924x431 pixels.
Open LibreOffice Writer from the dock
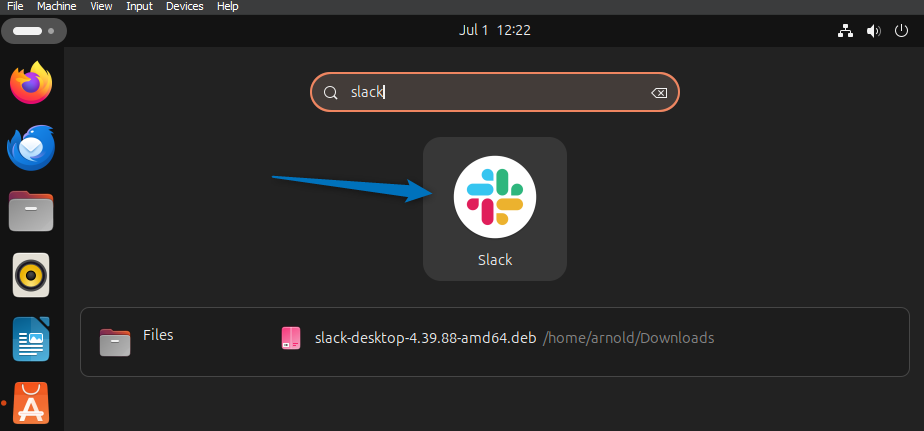coord(31,339)
